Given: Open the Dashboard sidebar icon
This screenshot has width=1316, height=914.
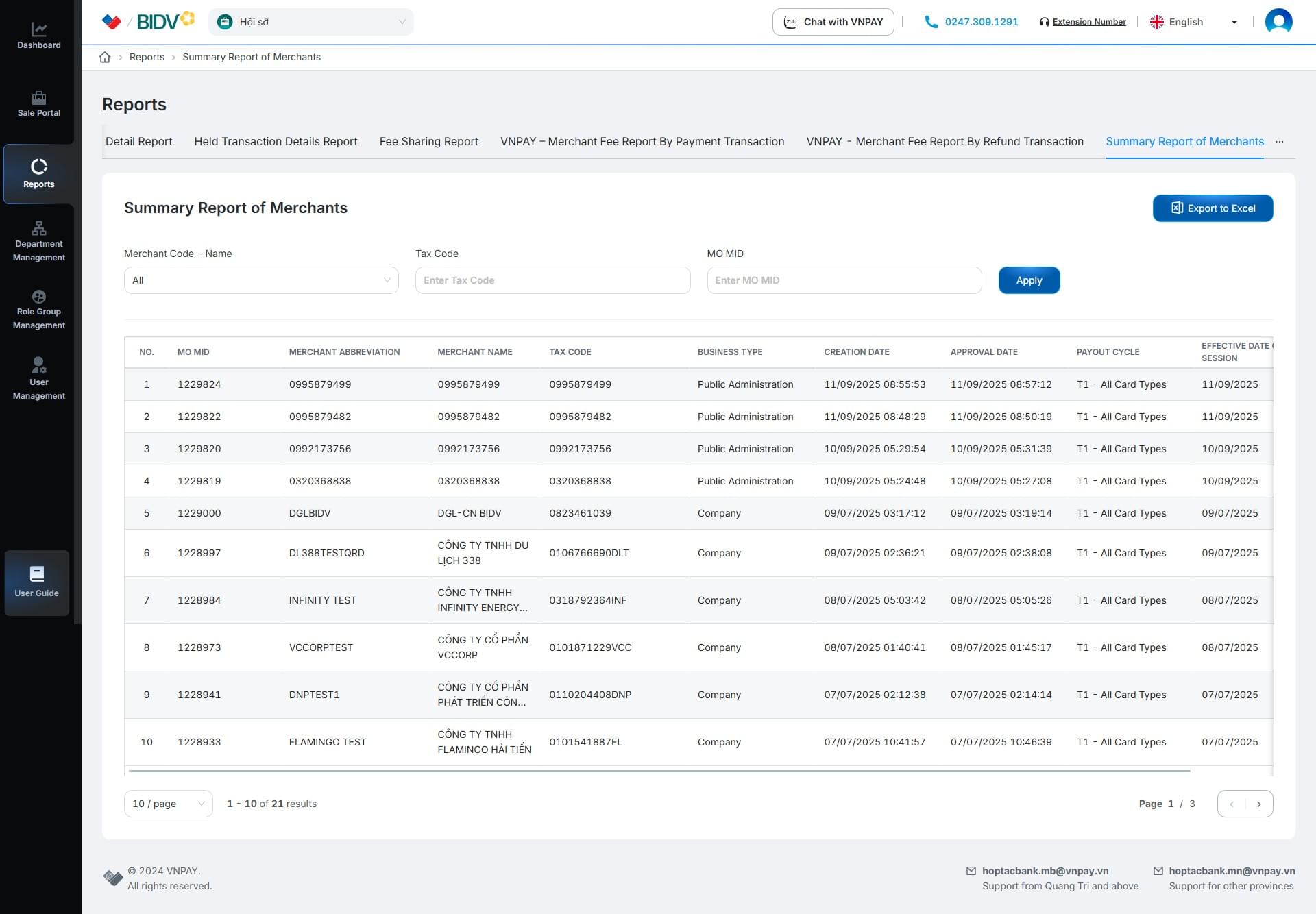Looking at the screenshot, I should [38, 29].
